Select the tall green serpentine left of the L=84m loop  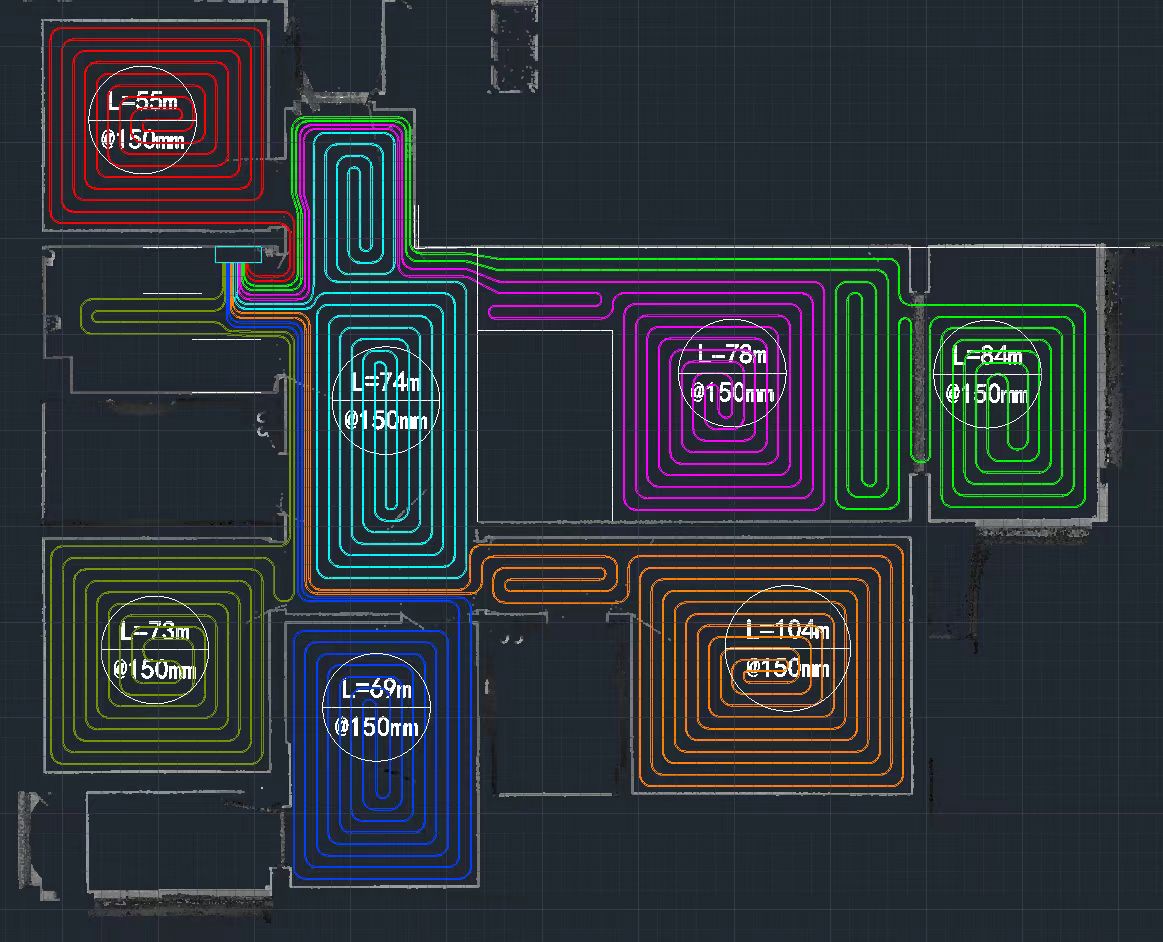pyautogui.click(x=862, y=390)
